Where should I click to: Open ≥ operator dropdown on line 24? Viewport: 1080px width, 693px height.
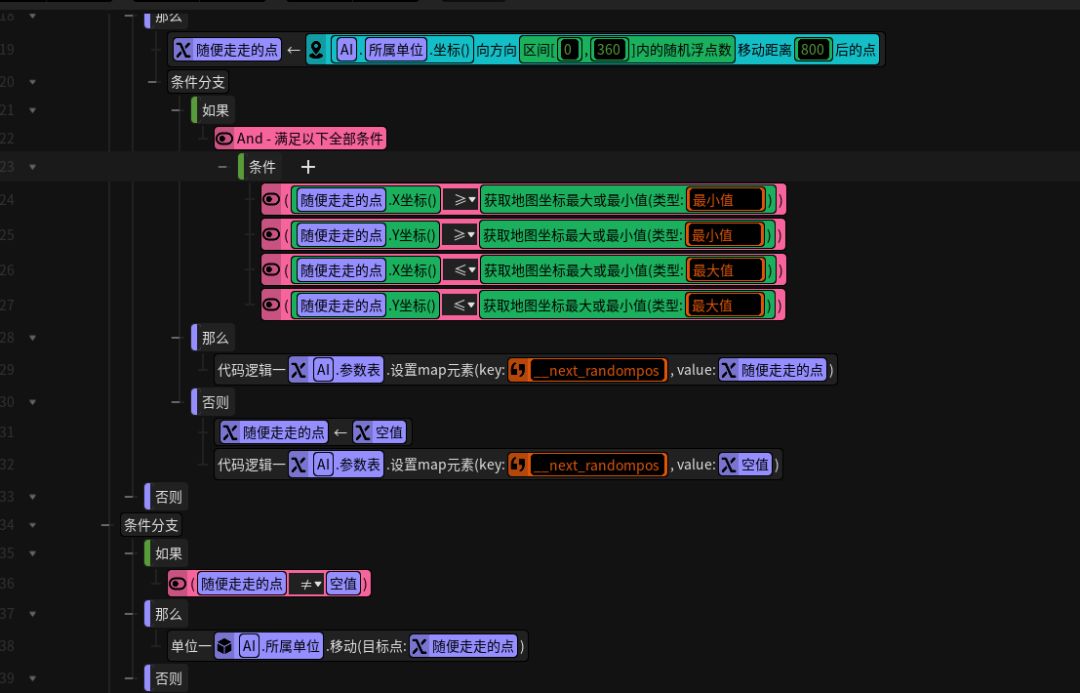(460, 200)
